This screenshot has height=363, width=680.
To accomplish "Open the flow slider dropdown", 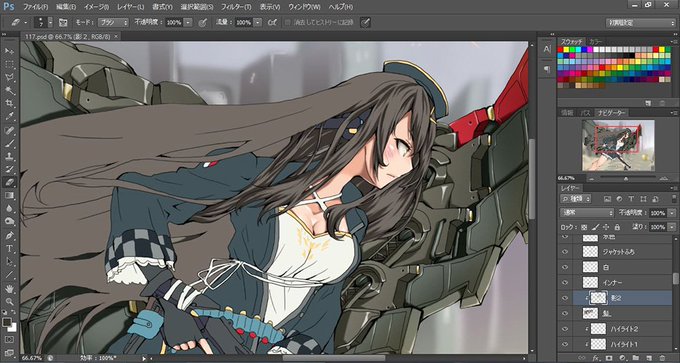I will point(258,23).
